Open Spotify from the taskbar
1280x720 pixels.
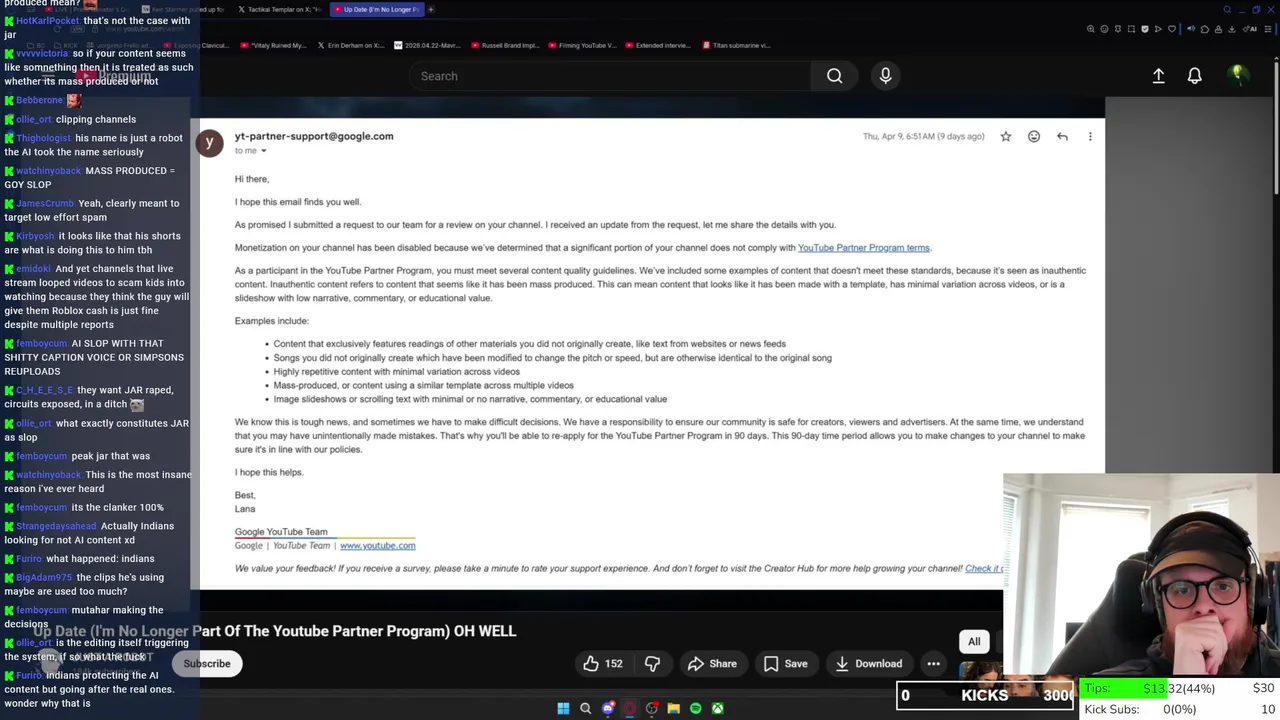pyautogui.click(x=695, y=708)
